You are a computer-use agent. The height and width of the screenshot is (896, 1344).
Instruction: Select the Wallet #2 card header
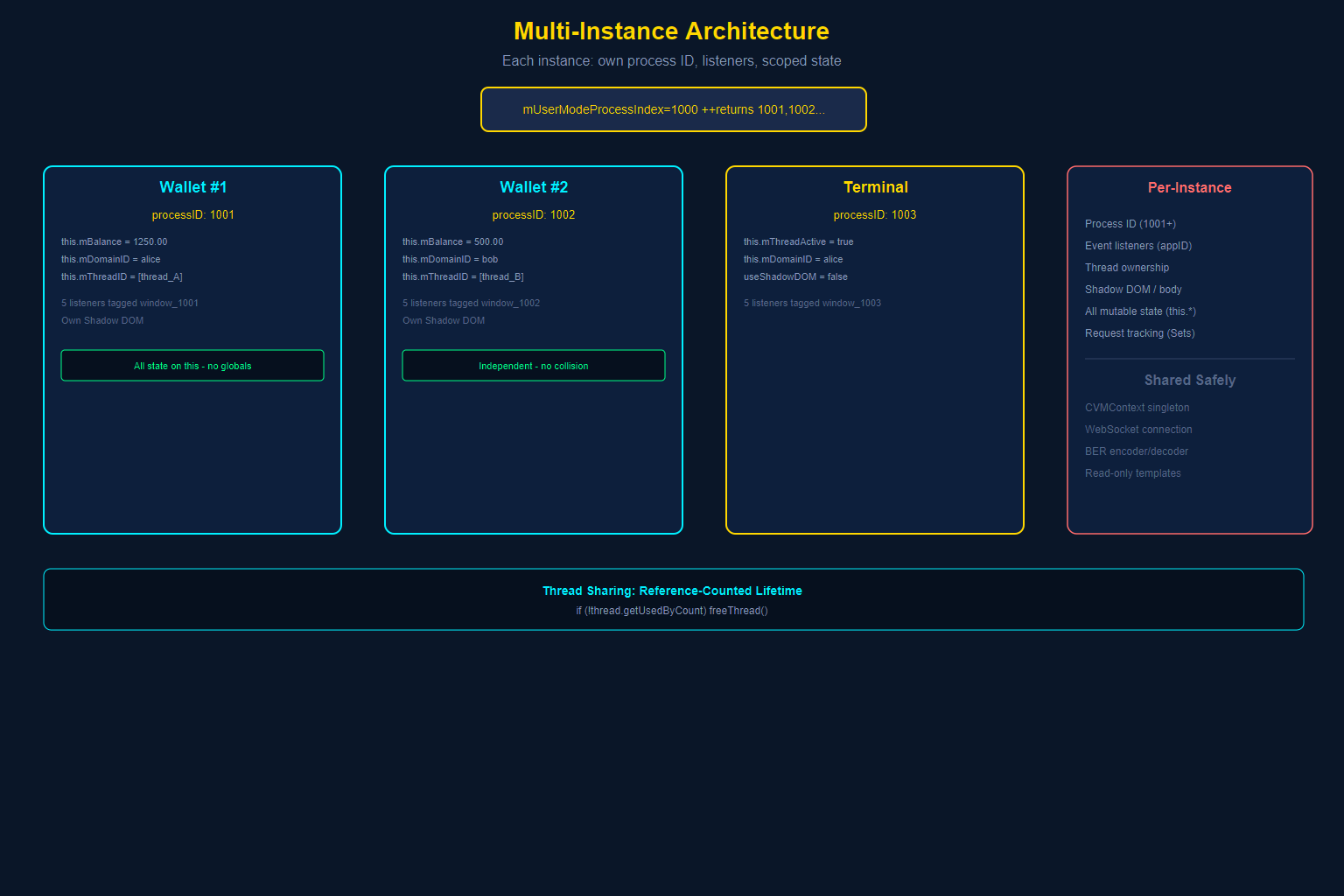534,186
